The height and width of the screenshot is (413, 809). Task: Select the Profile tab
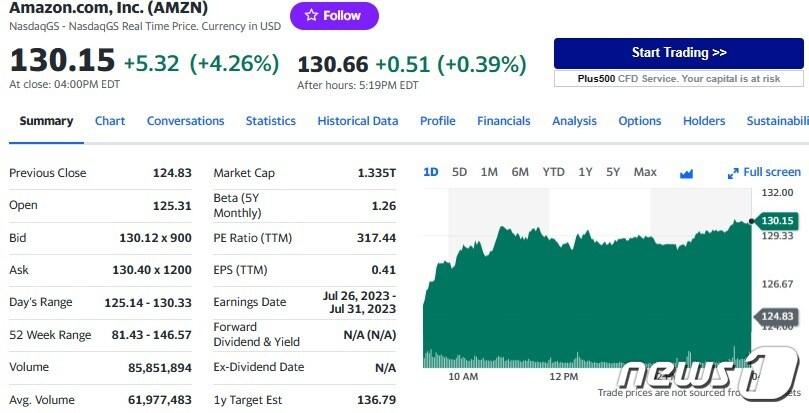[437, 121]
